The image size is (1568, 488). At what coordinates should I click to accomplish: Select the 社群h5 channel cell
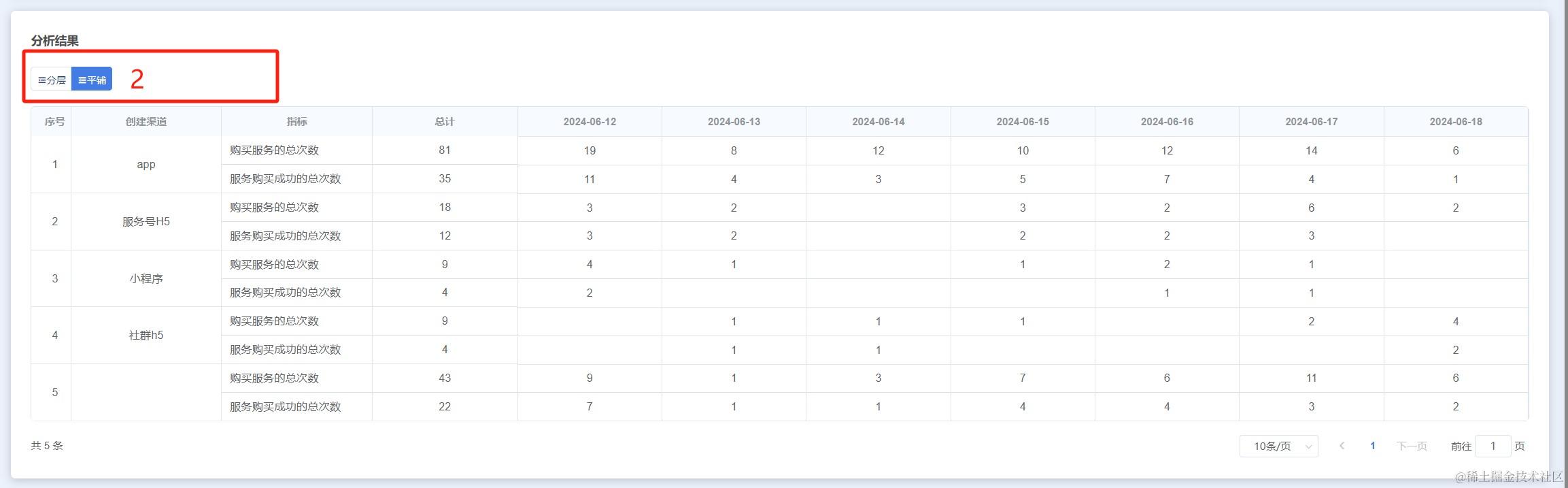point(146,336)
